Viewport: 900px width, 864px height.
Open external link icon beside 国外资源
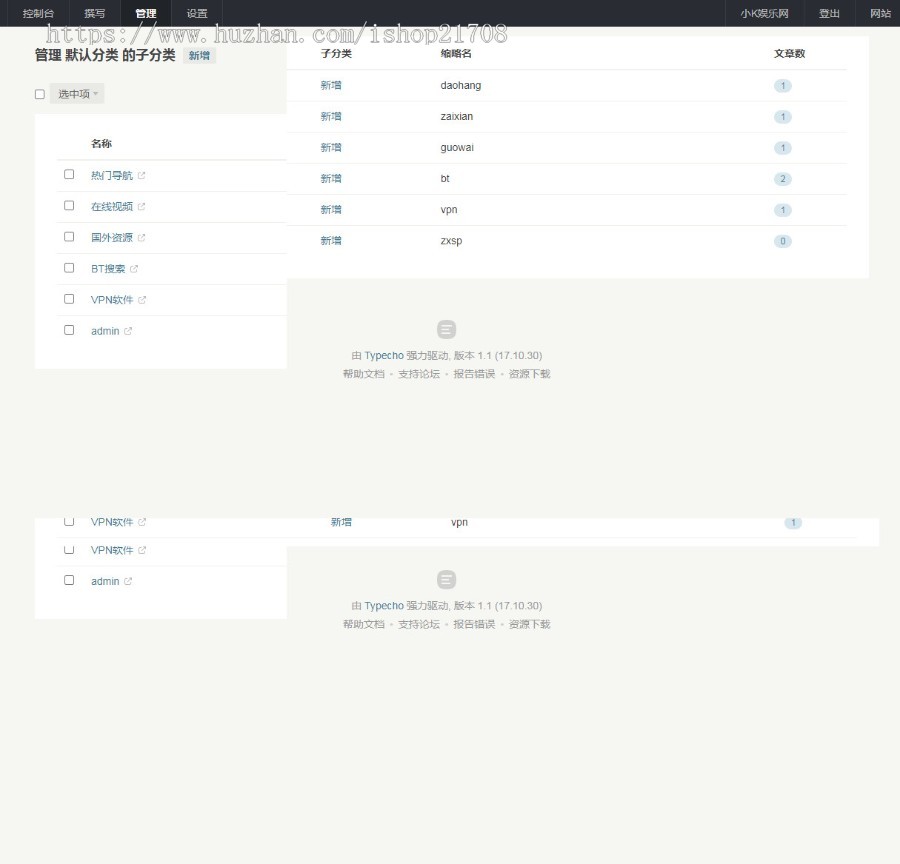click(142, 238)
